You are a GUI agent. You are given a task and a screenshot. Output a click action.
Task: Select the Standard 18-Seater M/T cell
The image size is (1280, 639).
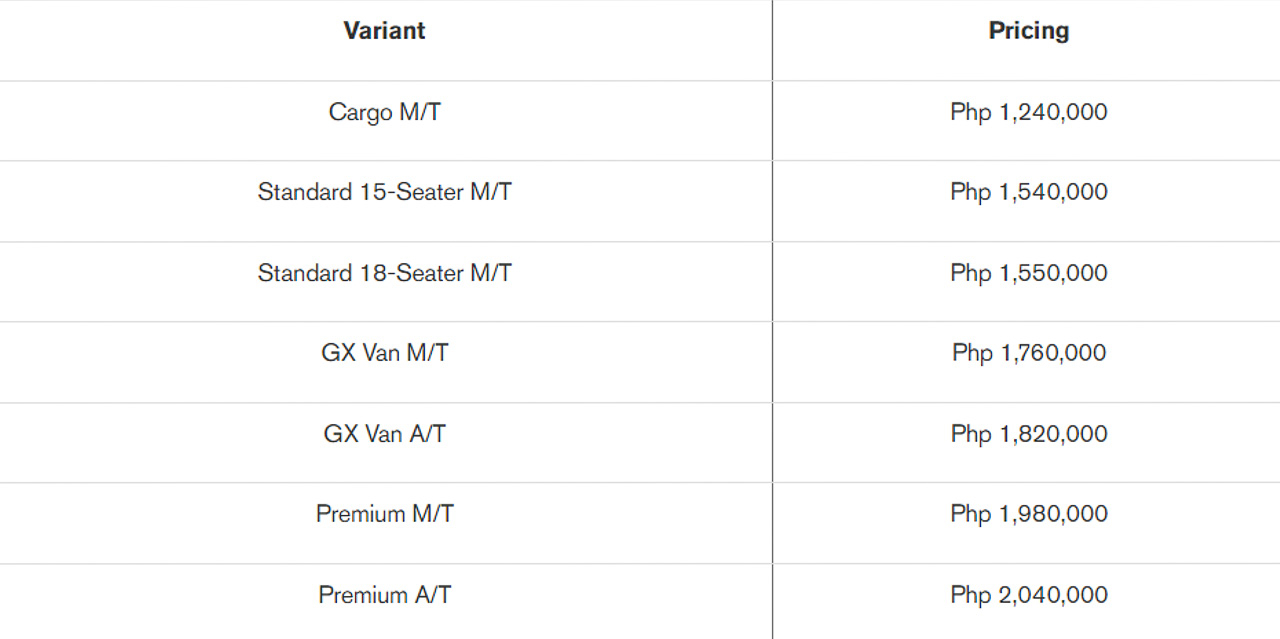click(384, 273)
